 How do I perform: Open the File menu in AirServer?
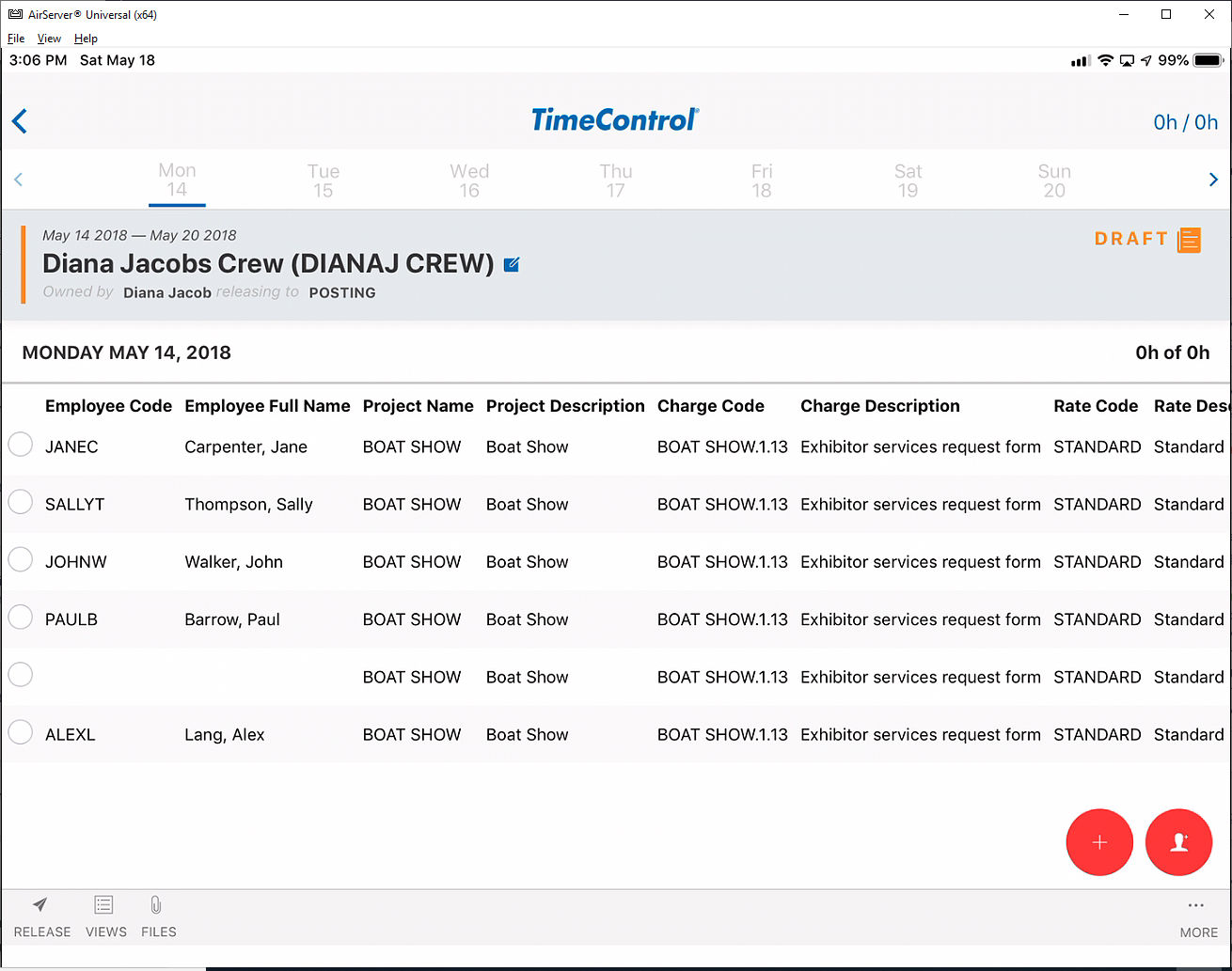pyautogui.click(x=16, y=39)
